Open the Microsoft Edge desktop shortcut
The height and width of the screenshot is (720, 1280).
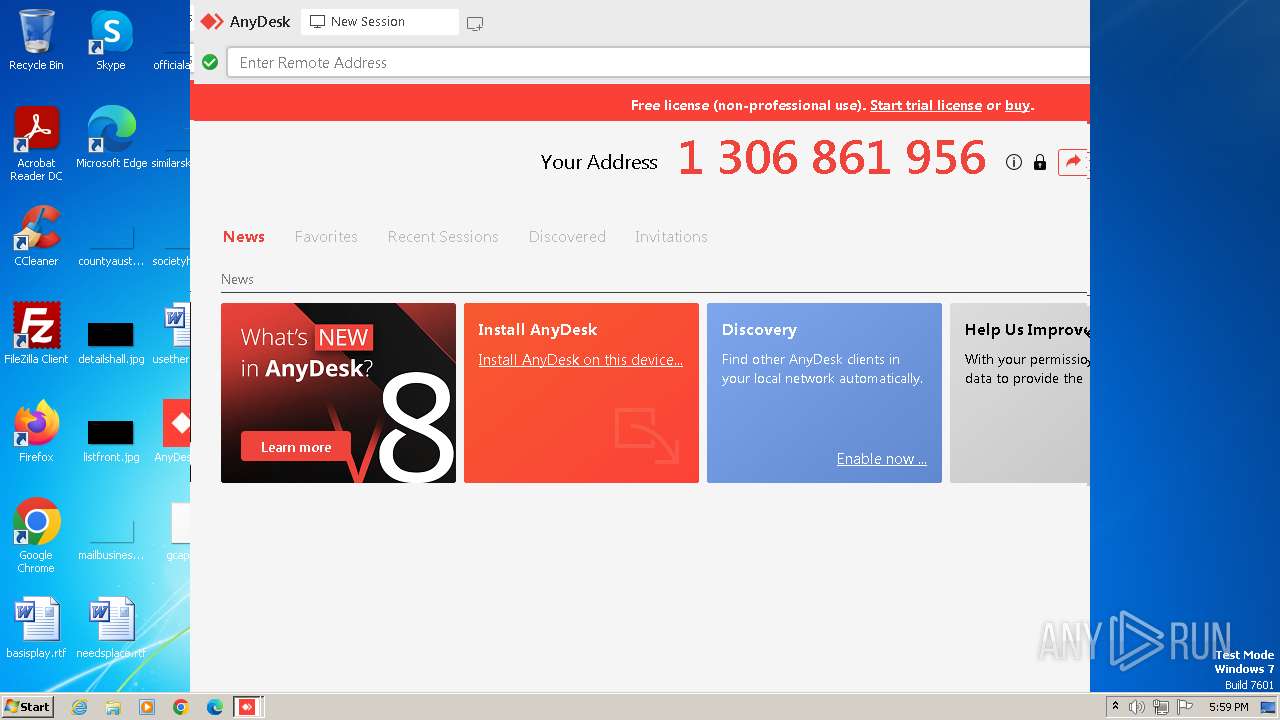(111, 138)
